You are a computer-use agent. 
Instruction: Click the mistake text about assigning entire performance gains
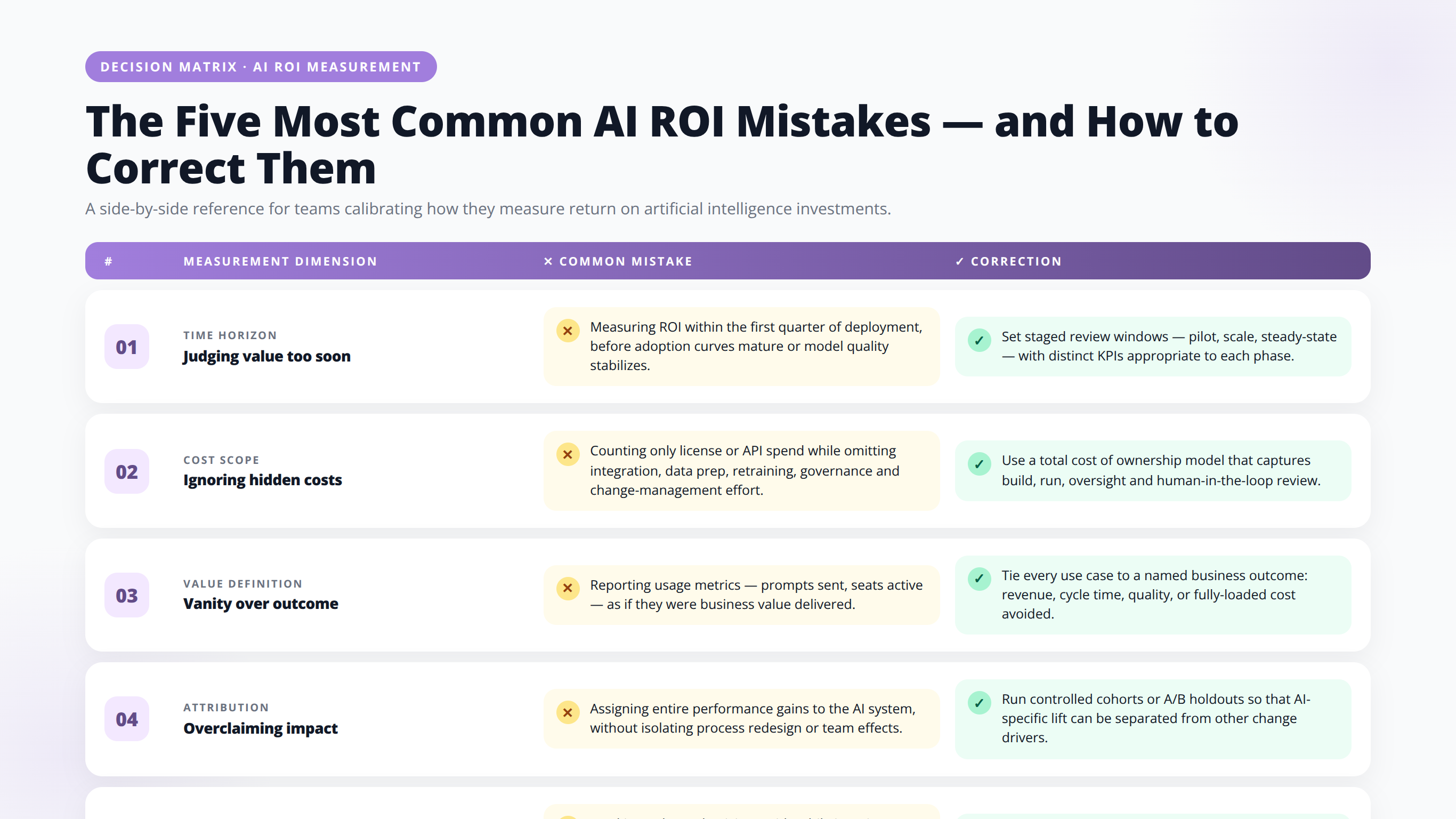pyautogui.click(x=753, y=718)
